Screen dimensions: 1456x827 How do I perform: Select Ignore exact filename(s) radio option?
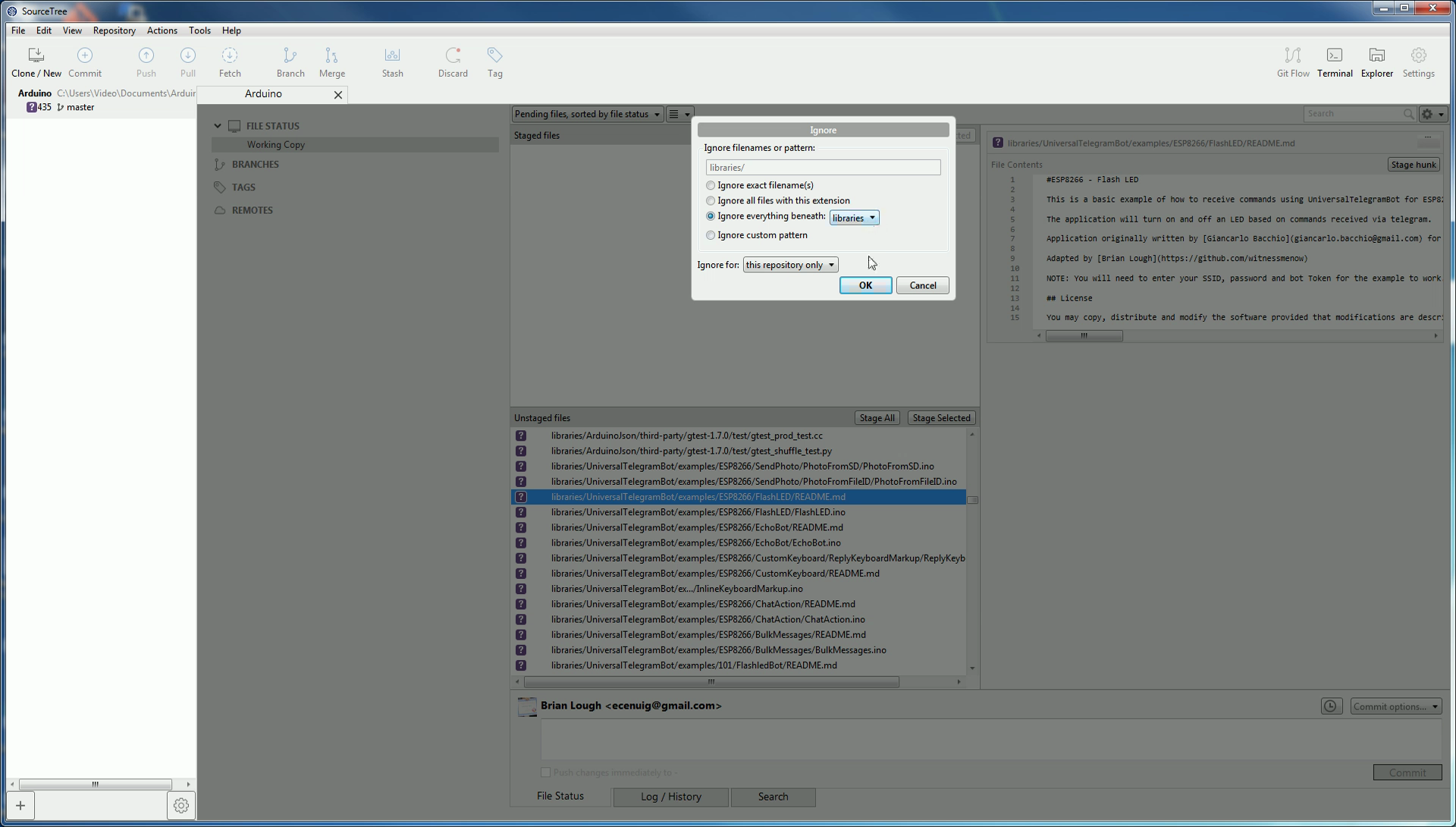point(711,185)
